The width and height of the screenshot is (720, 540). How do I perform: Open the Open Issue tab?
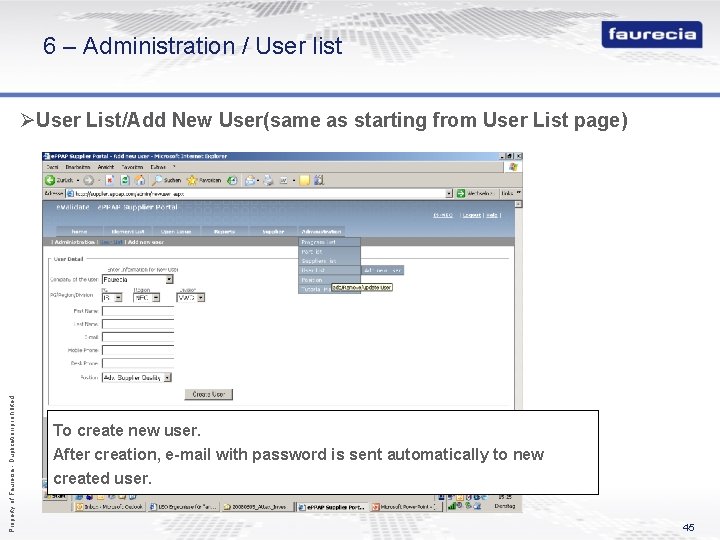pyautogui.click(x=176, y=231)
